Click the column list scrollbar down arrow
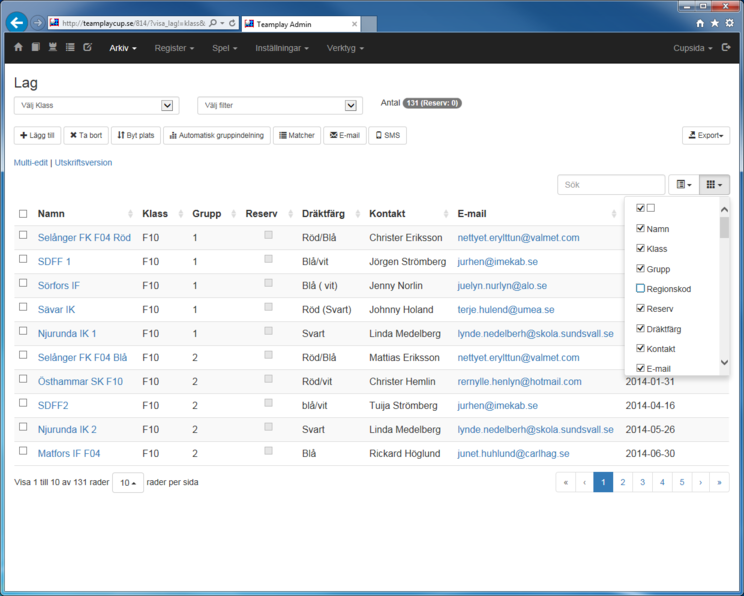Viewport: 744px width, 596px height. point(725,363)
